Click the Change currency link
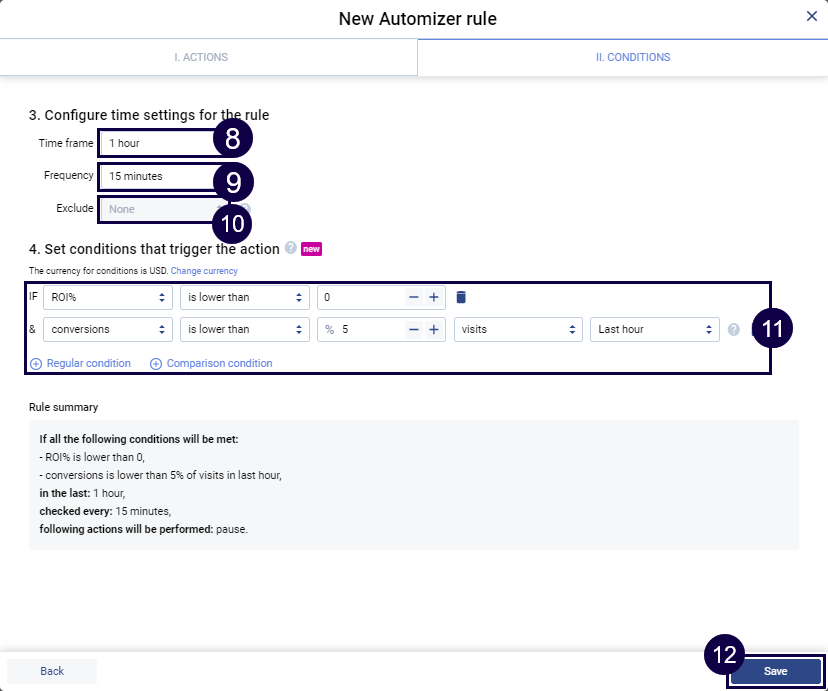This screenshot has height=691, width=828. click(x=204, y=271)
